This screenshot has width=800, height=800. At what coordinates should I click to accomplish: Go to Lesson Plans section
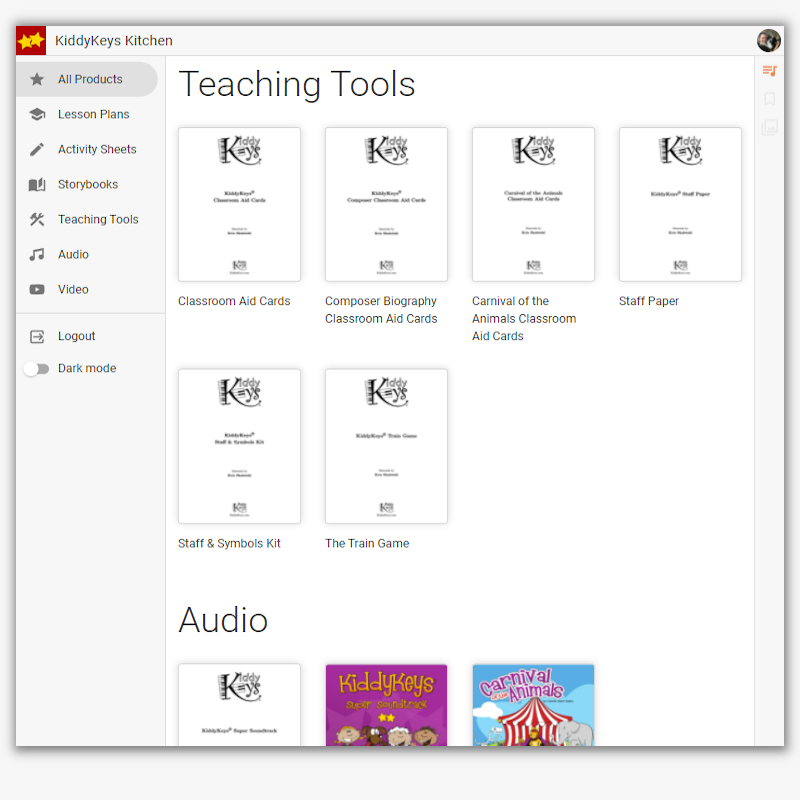(x=87, y=114)
